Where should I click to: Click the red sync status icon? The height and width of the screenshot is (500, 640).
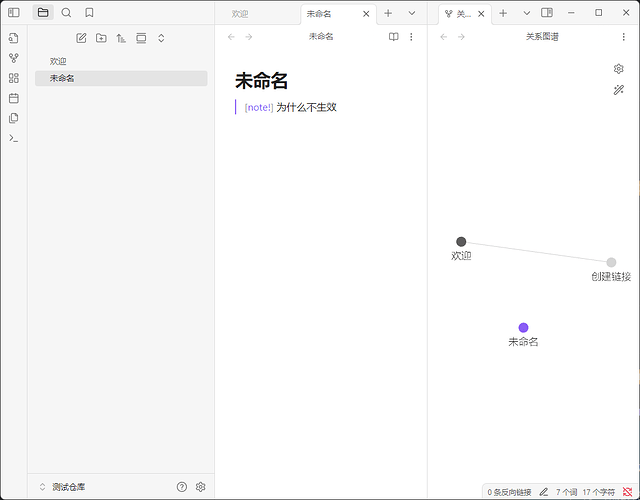[627, 492]
